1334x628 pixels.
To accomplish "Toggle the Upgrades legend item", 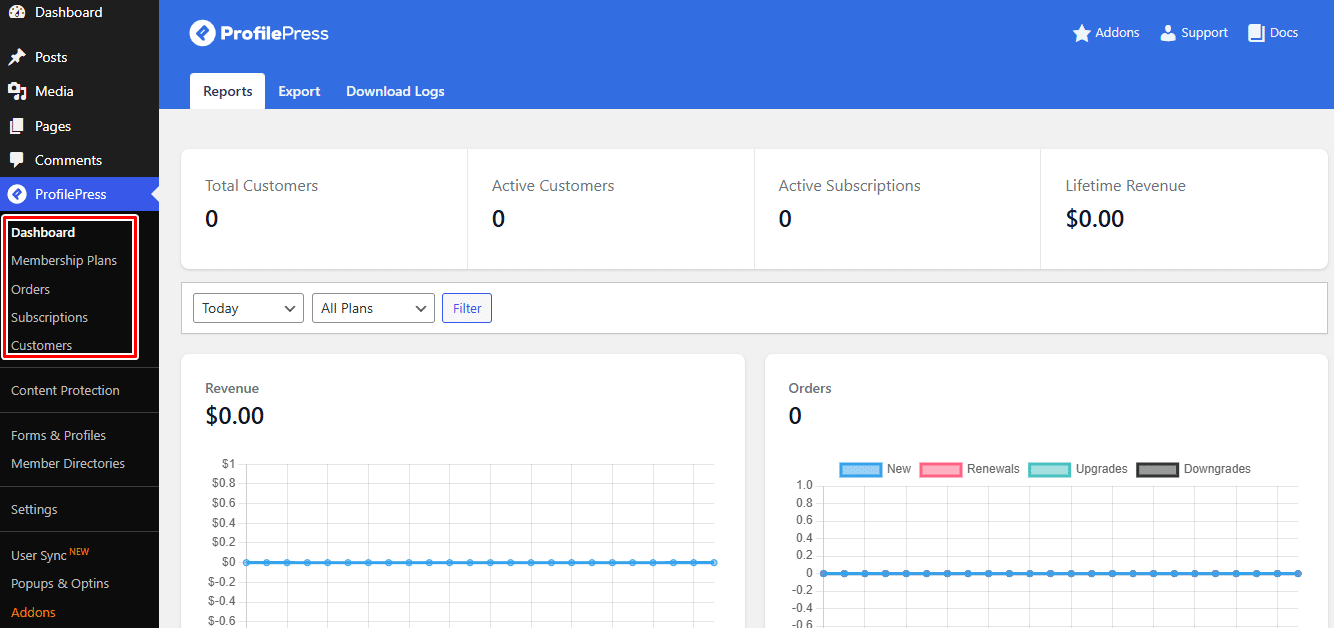I will tap(1076, 469).
